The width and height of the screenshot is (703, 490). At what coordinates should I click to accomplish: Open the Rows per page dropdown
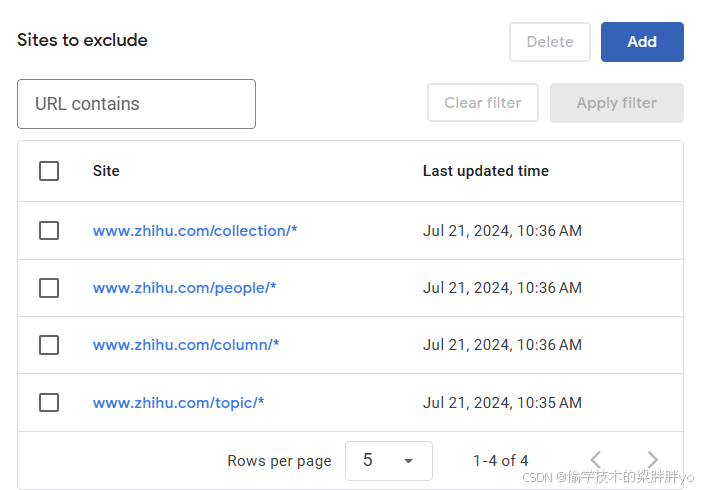coord(388,461)
